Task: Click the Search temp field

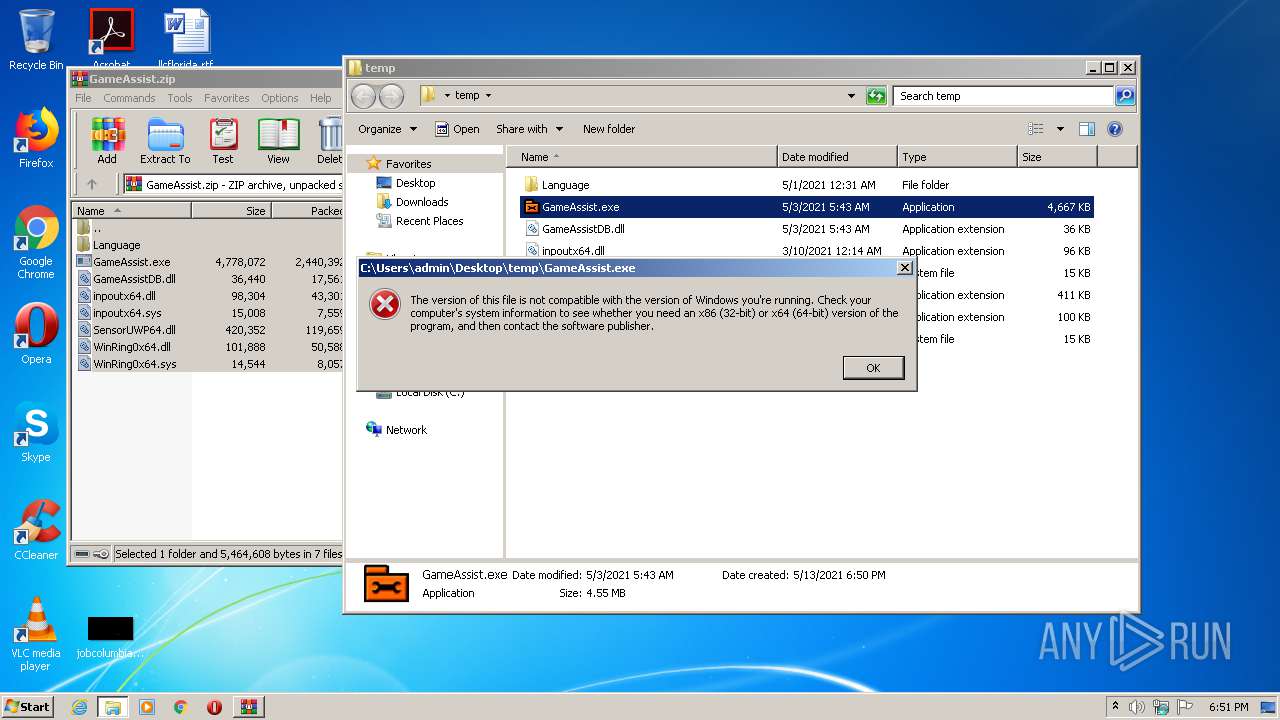Action: coord(1003,96)
